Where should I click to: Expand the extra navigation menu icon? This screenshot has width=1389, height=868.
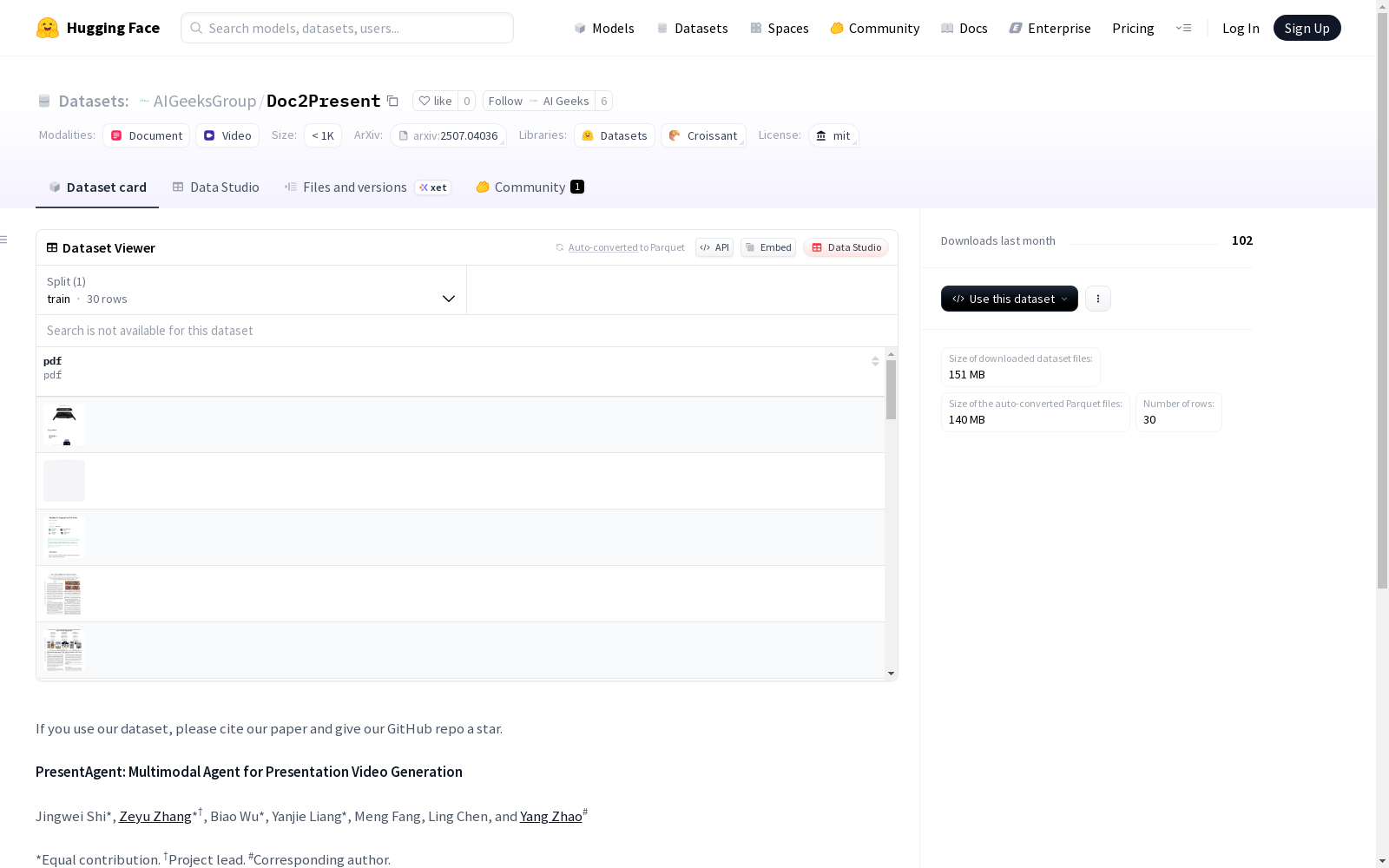(1183, 28)
